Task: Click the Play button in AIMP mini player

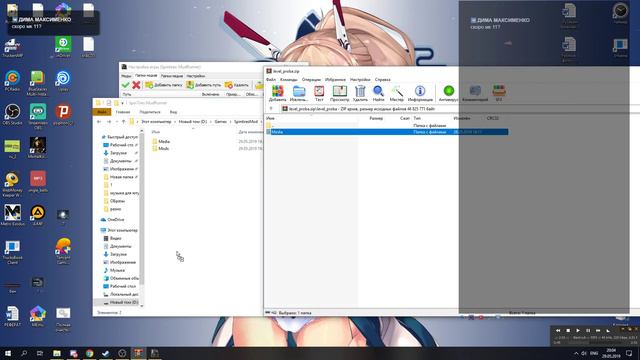Action: coord(578,330)
